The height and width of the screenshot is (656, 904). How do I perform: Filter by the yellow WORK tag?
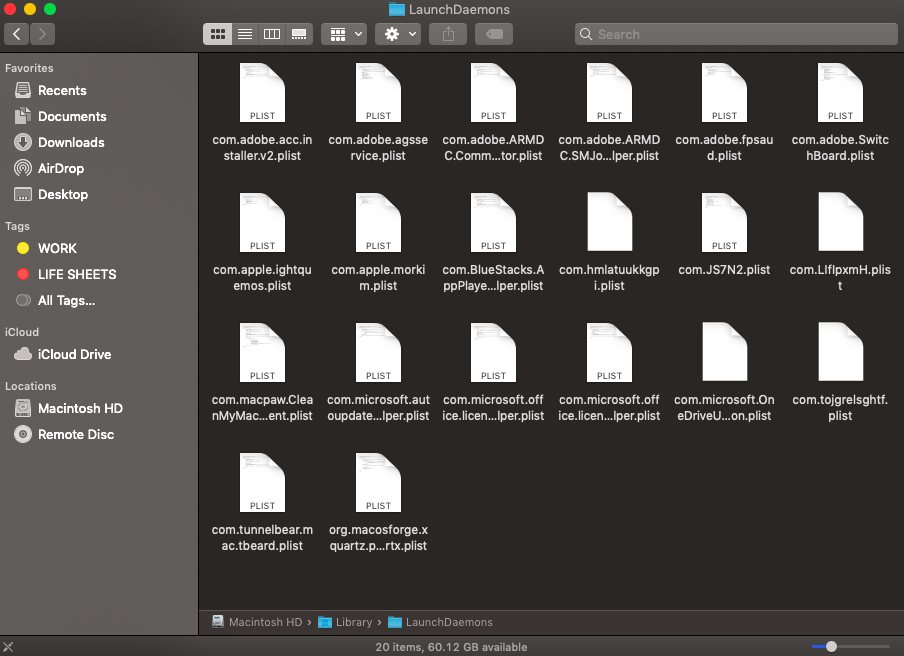point(57,248)
